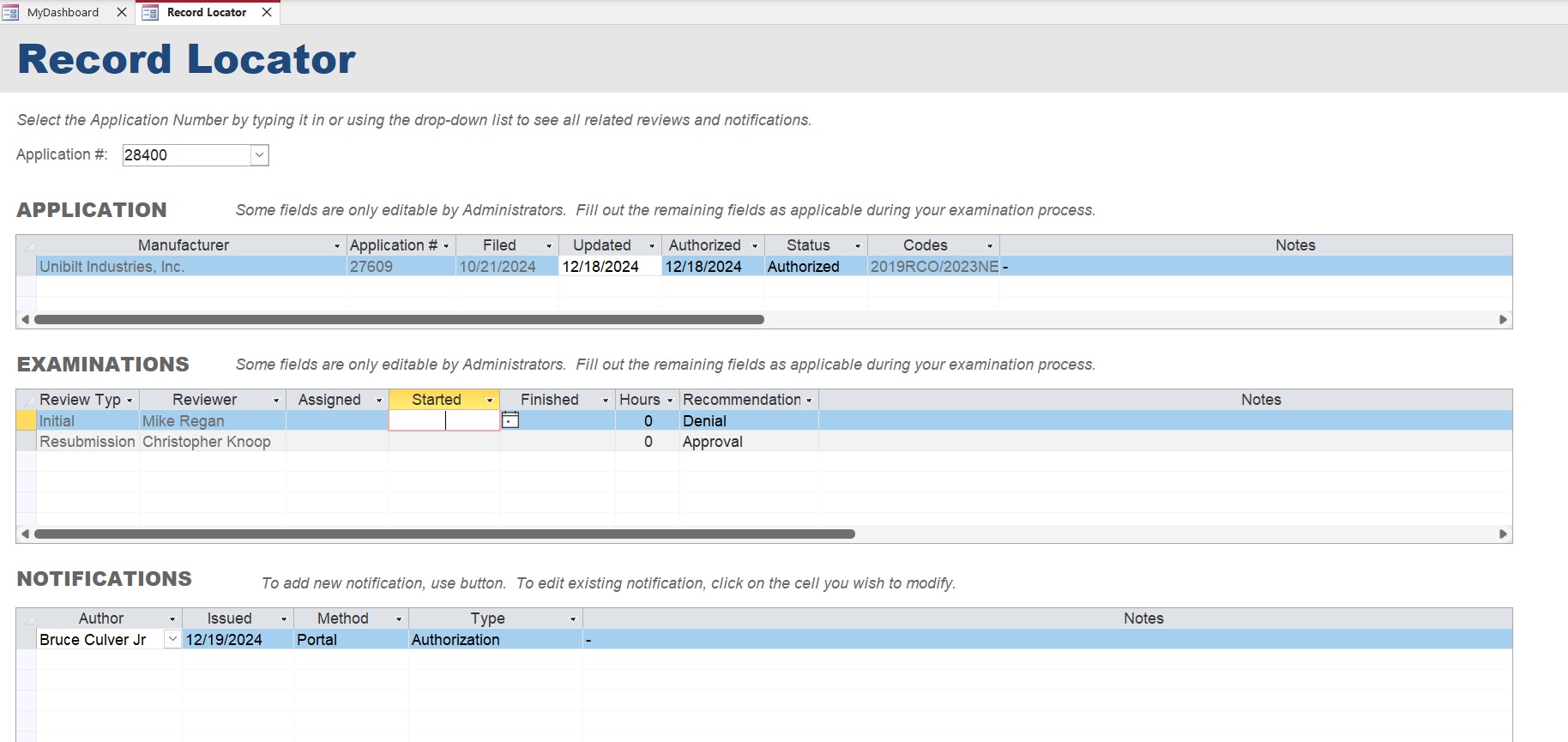Screen dimensions: 1568x742
Task: Click the Examinations grid horizontal scrollbar thumb
Action: 444,534
